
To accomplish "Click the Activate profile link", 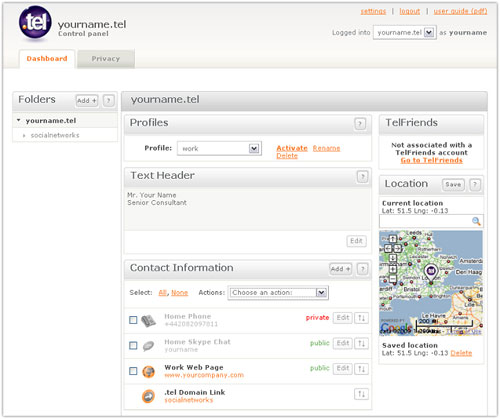I will coord(292,148).
